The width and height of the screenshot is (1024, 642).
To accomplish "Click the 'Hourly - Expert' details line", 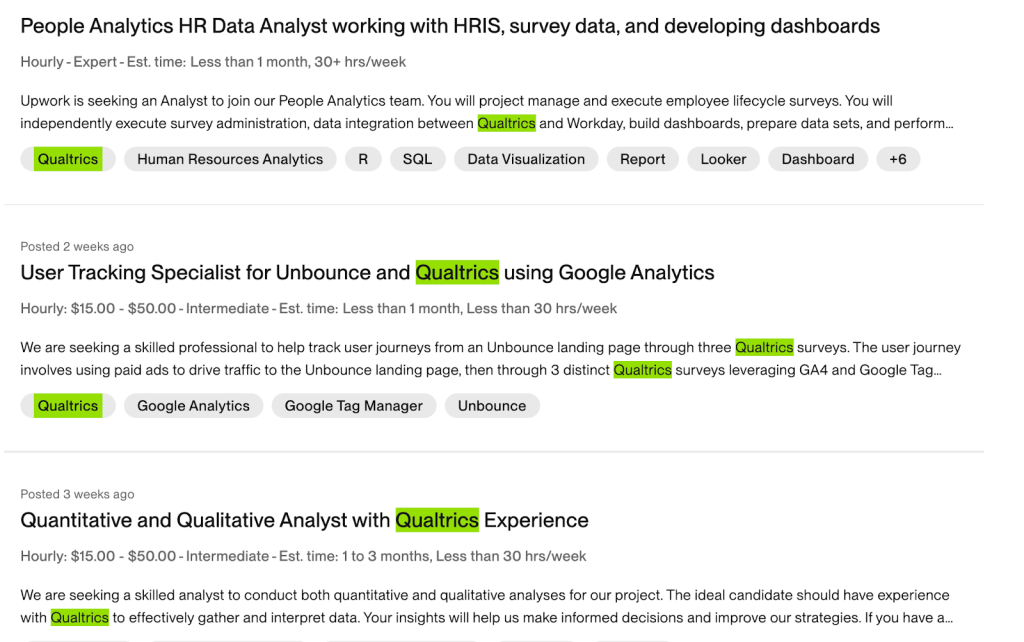I will point(213,62).
